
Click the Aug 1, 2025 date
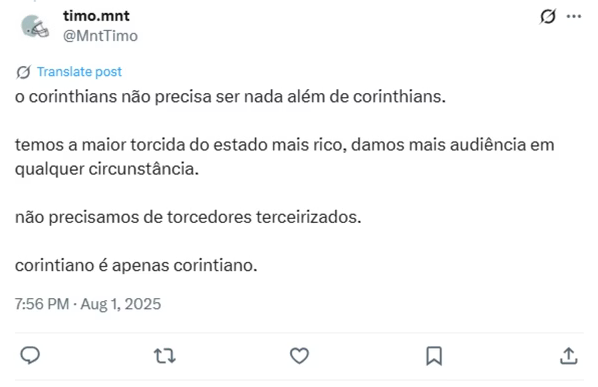(121, 304)
